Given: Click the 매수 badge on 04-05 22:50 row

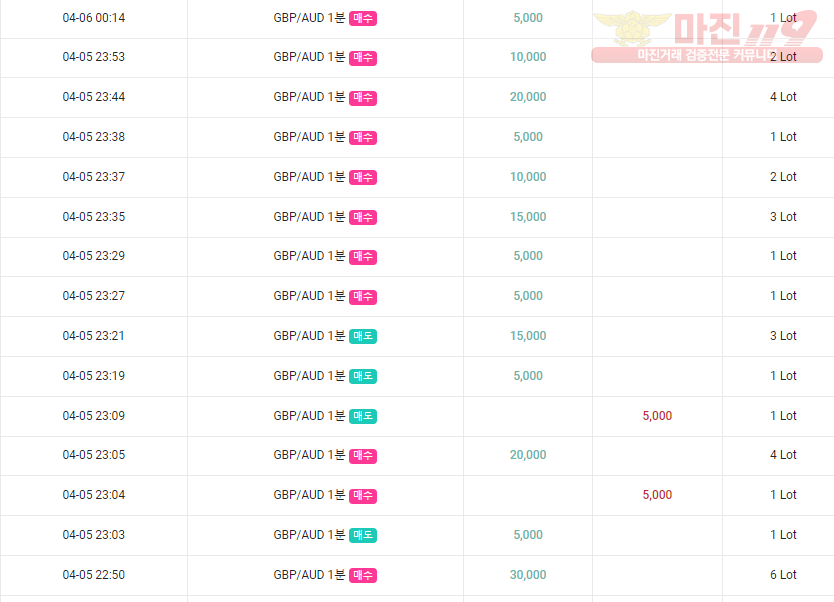Looking at the screenshot, I should click(363, 575).
